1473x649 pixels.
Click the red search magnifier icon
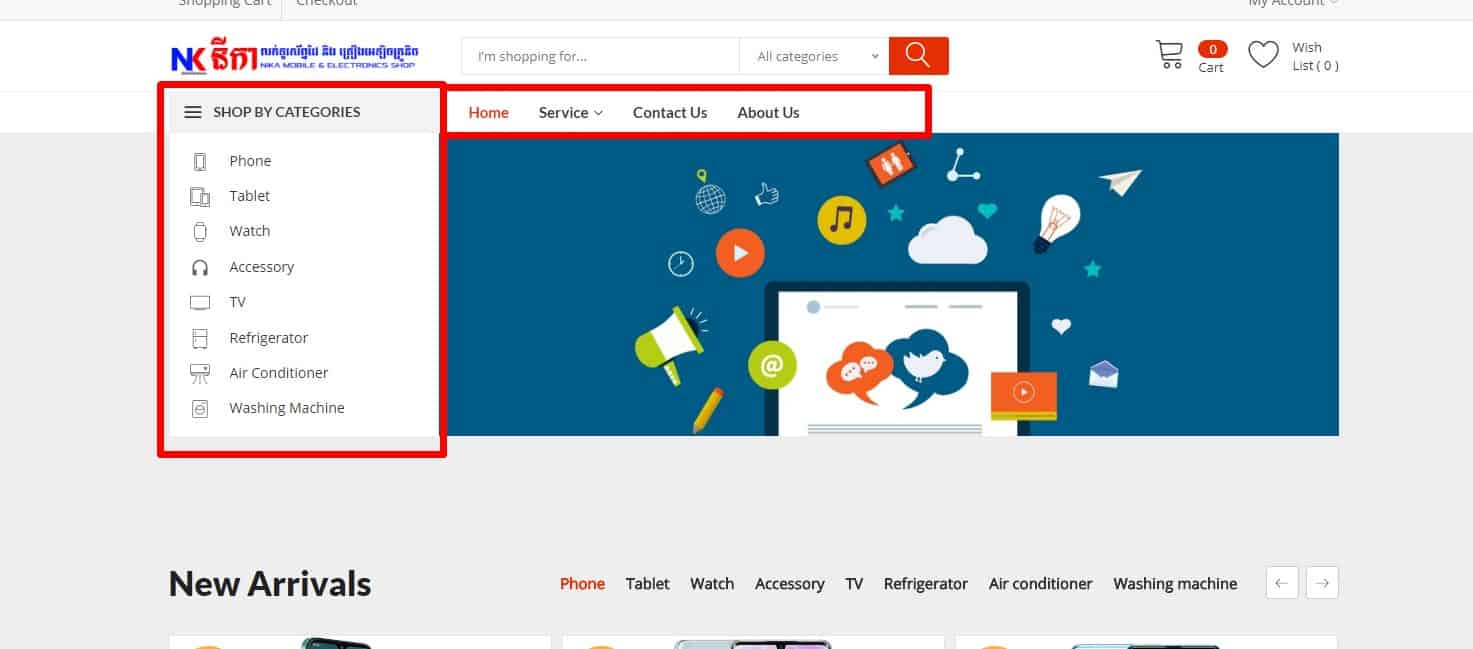[917, 55]
